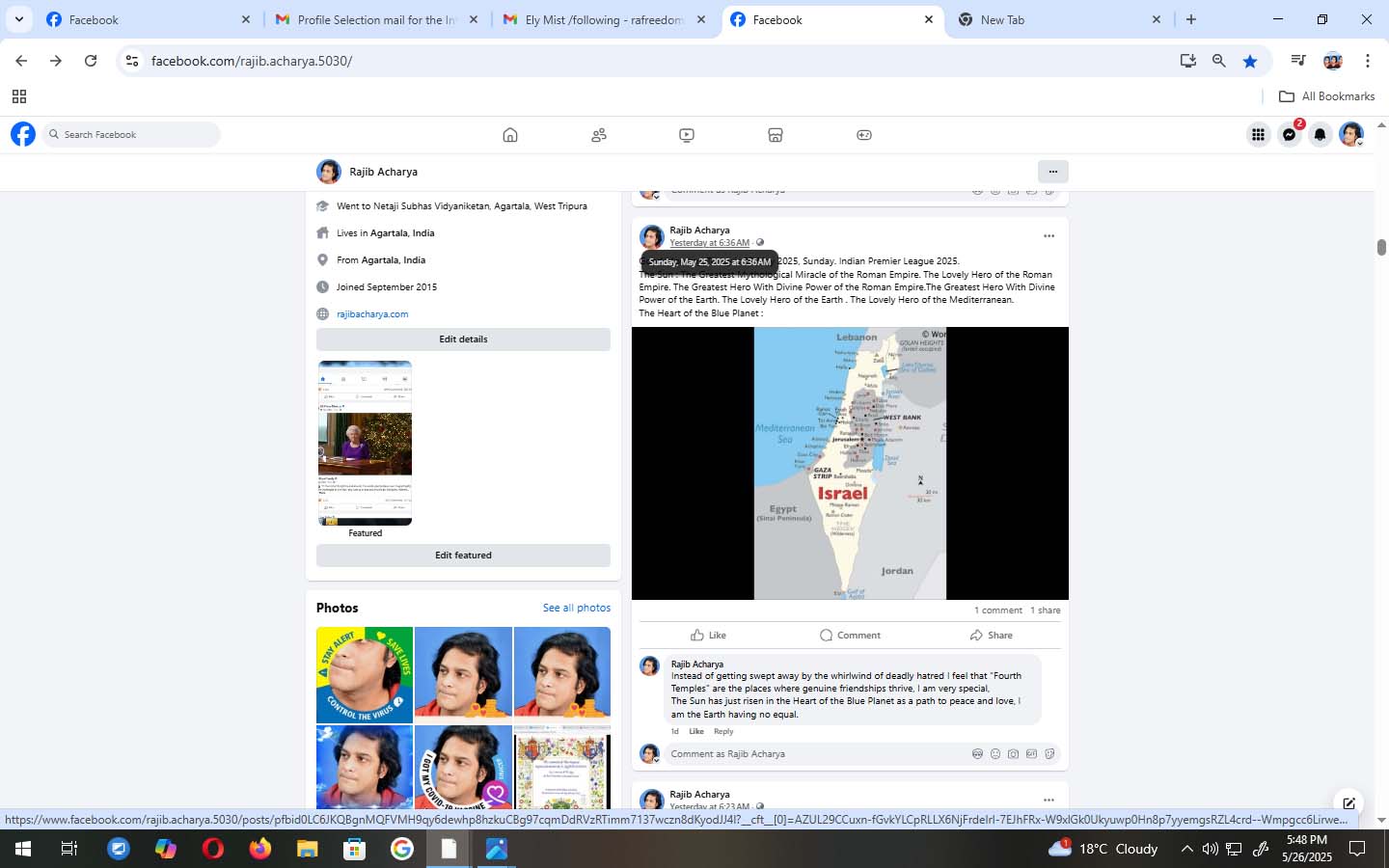The width and height of the screenshot is (1389, 868).
Task: Open the Video (Watch) icon
Action: point(687,135)
